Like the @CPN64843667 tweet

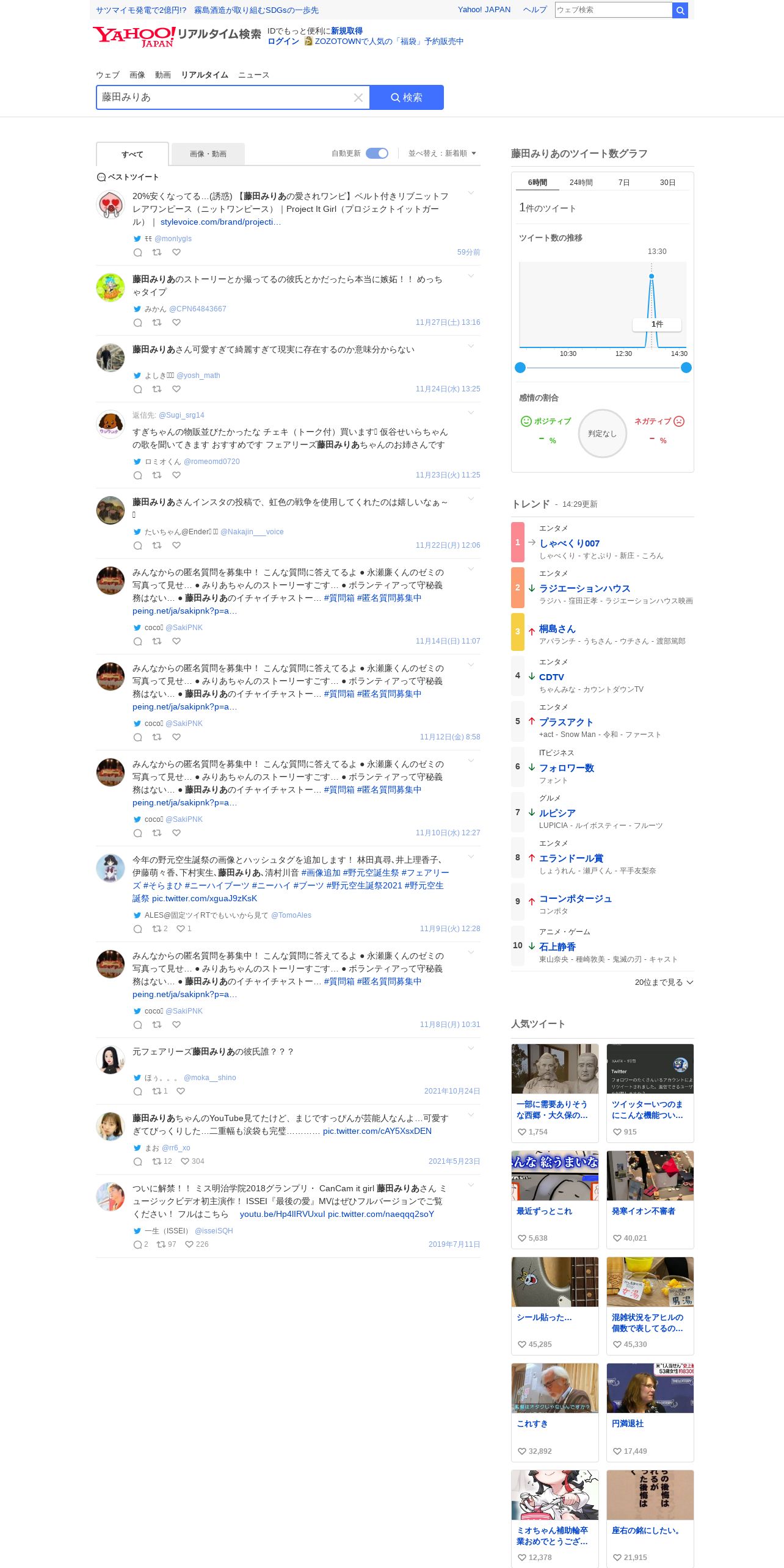[176, 322]
